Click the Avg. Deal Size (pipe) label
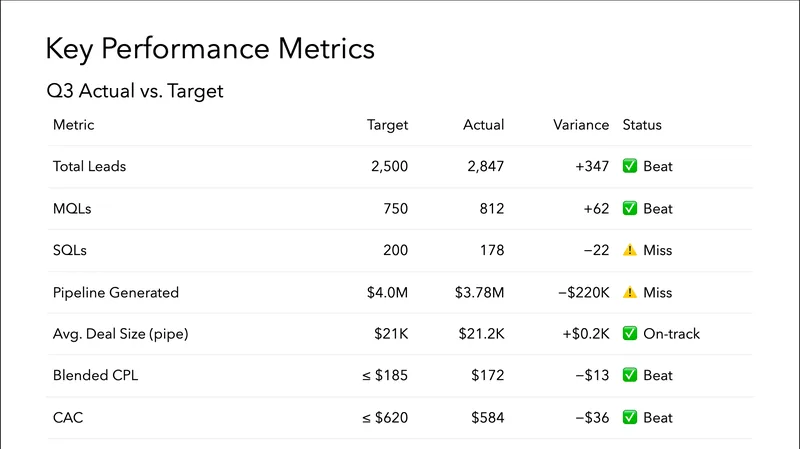Screen dimensions: 800x449 pos(120,334)
